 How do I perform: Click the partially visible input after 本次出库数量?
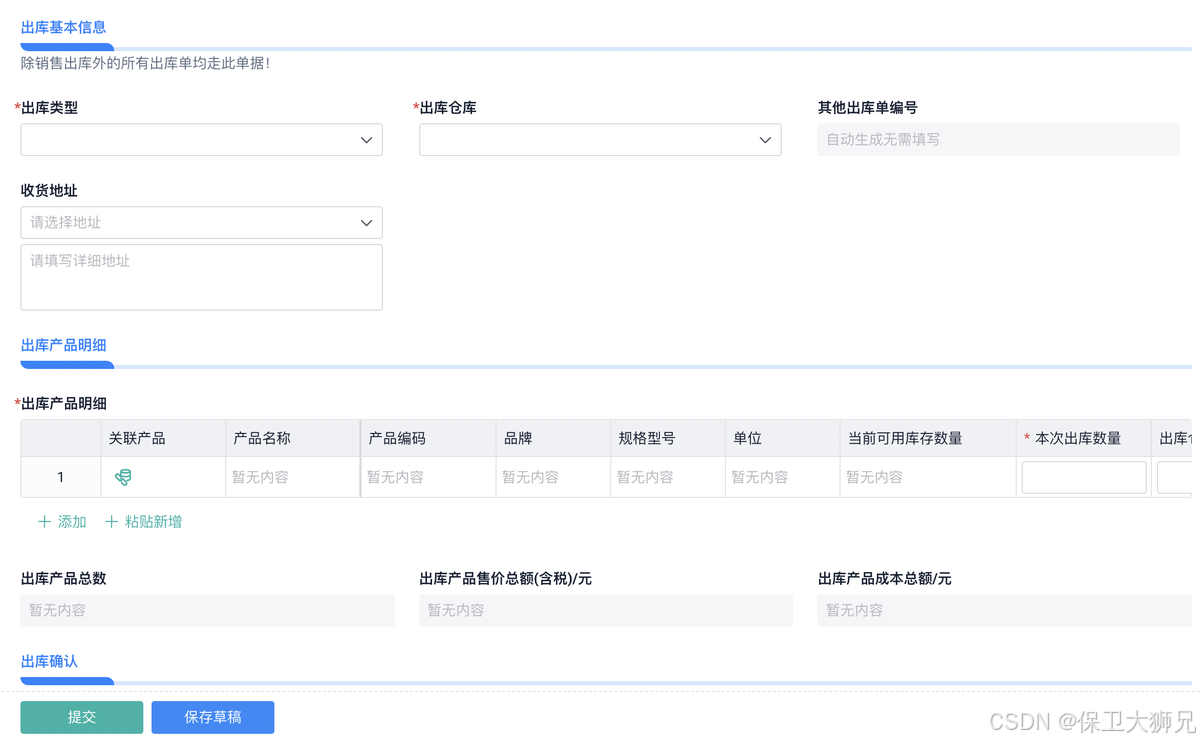(x=1174, y=478)
